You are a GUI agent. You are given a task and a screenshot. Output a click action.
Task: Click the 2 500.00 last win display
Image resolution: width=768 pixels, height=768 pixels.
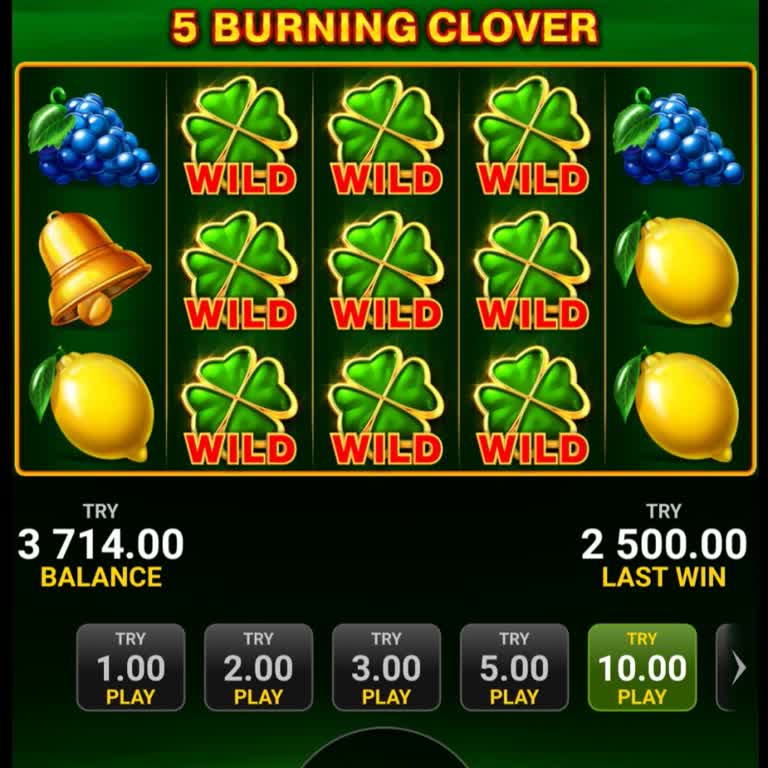point(664,546)
